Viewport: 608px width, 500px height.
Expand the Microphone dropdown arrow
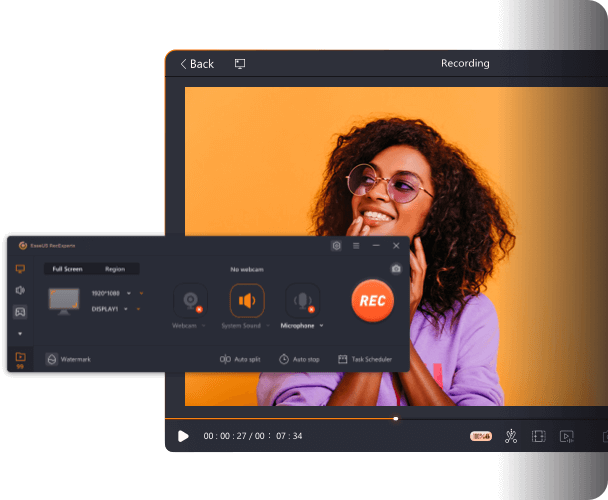coord(322,326)
